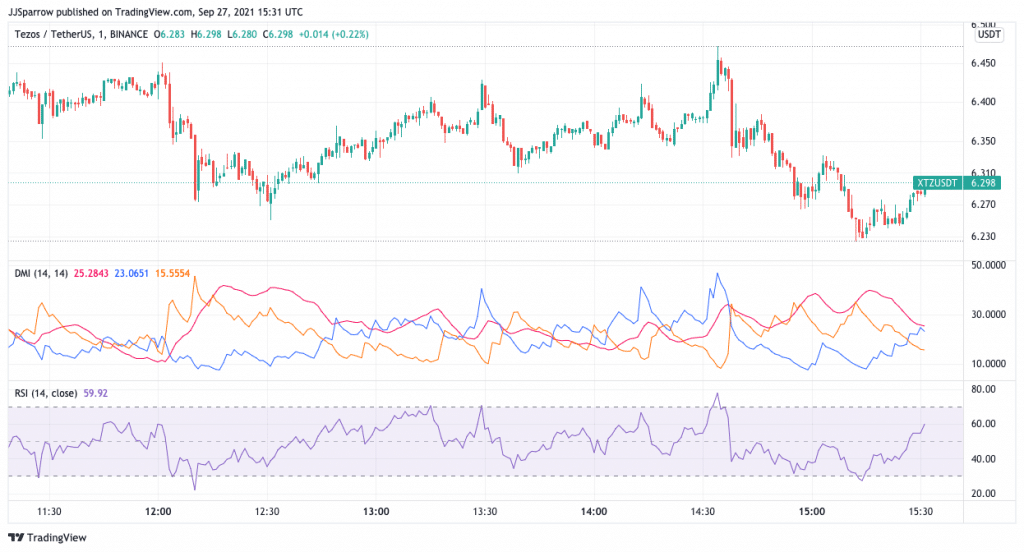
Task: Click the 6.400 price axis label
Action: click(x=983, y=102)
